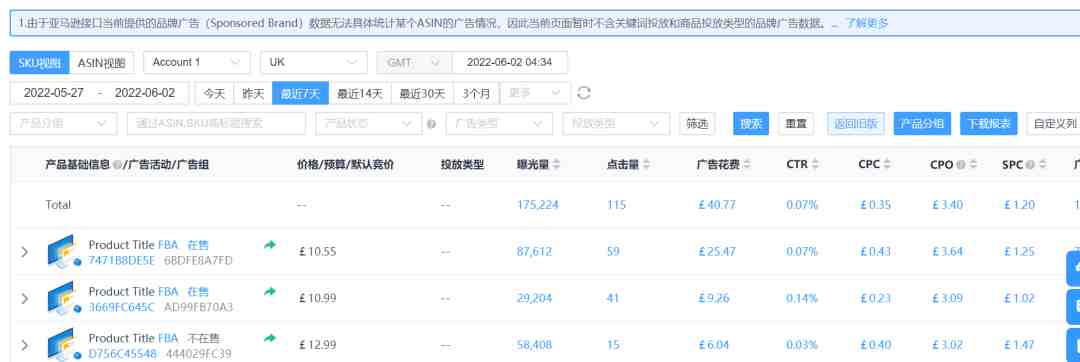Select the 最近7天 date range
The height and width of the screenshot is (362, 1080).
300,93
